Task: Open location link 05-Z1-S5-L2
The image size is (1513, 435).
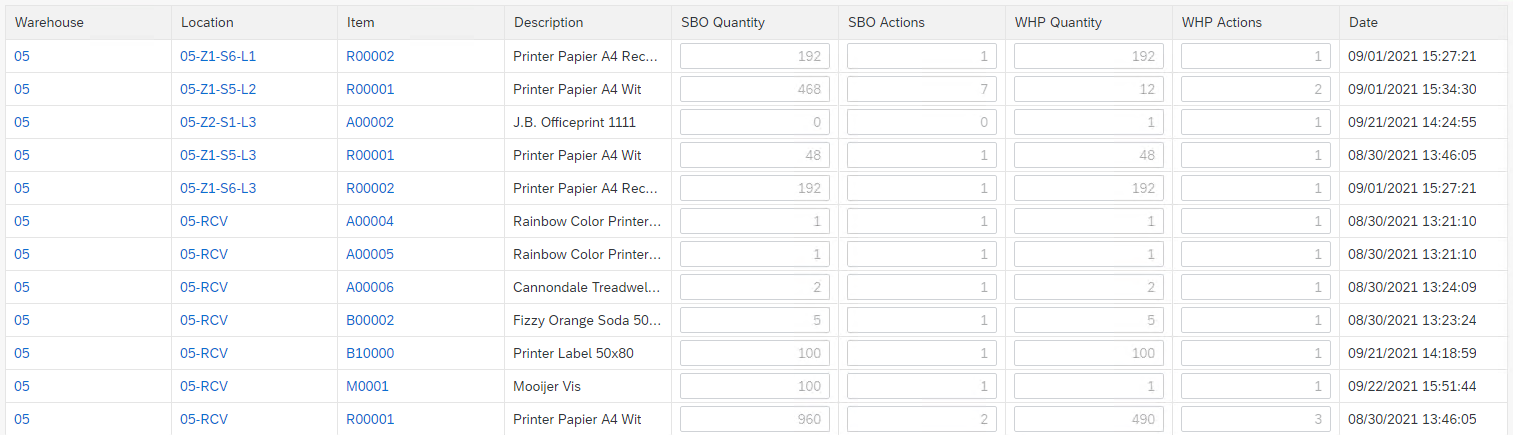Action: 218,90
